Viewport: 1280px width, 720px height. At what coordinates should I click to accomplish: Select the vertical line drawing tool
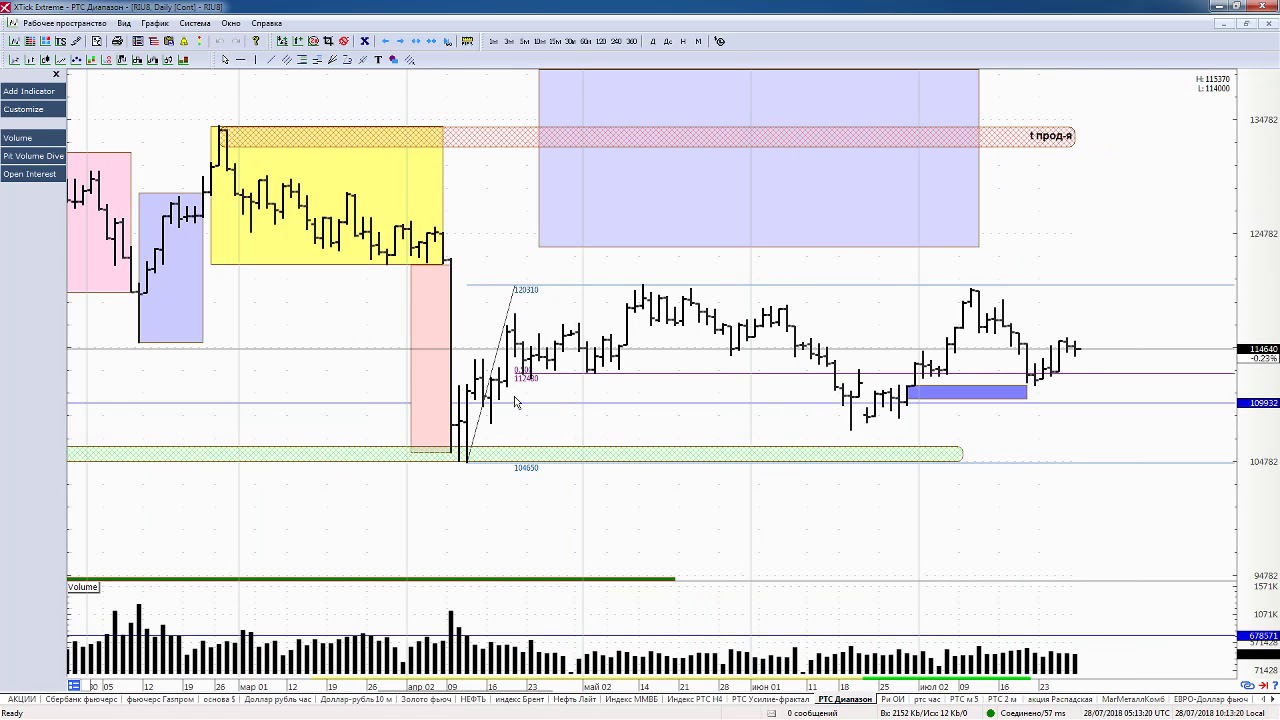click(x=256, y=60)
